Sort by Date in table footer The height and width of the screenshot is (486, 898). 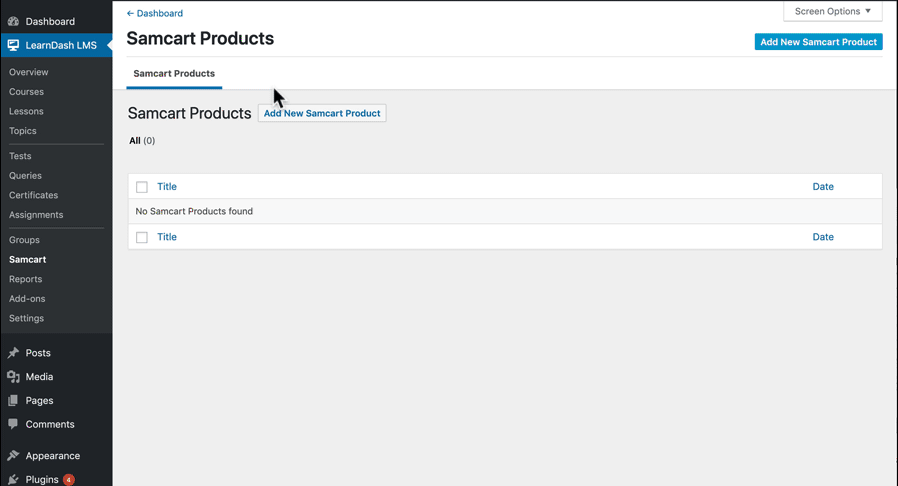pos(823,237)
